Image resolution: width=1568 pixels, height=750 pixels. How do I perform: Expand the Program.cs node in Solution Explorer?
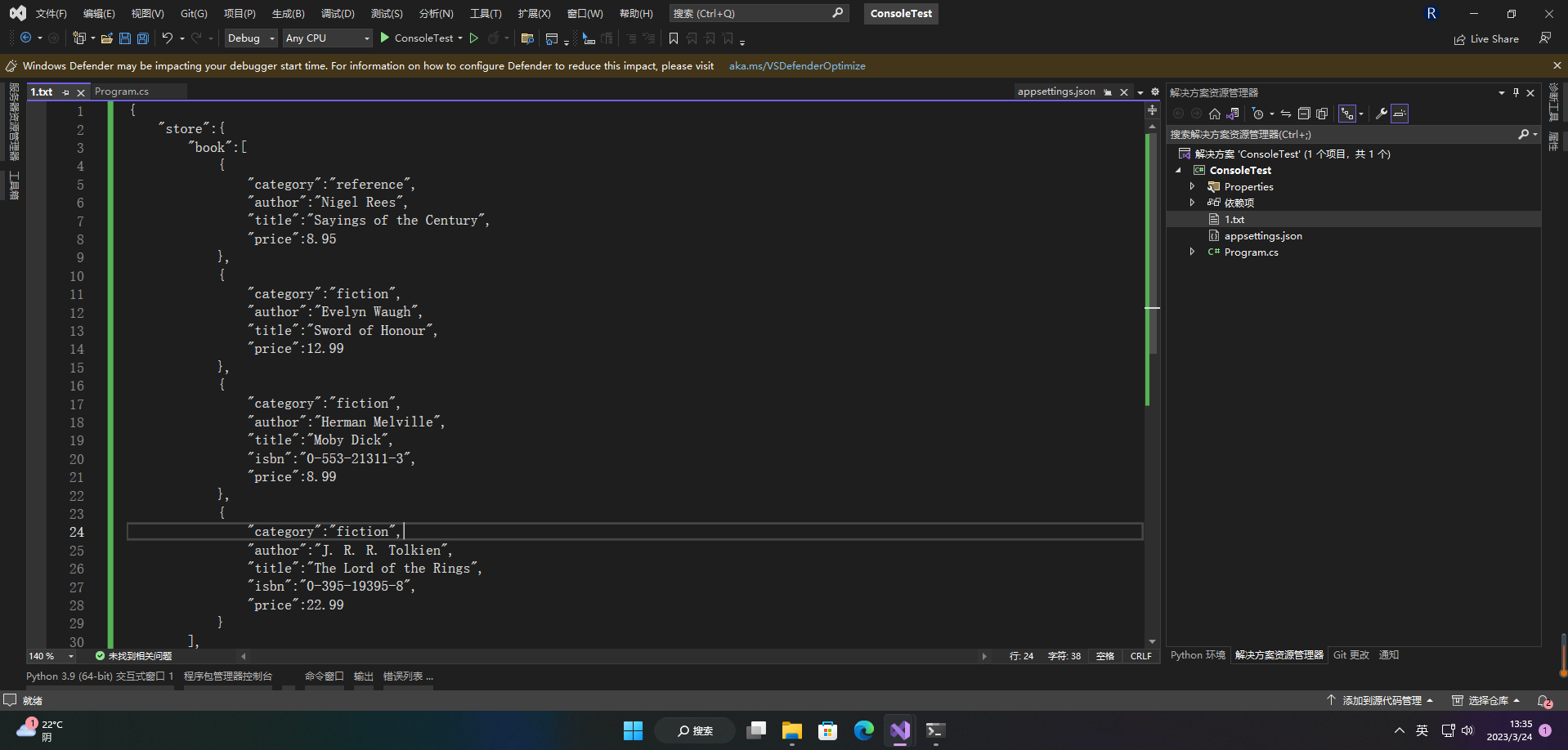click(x=1193, y=252)
